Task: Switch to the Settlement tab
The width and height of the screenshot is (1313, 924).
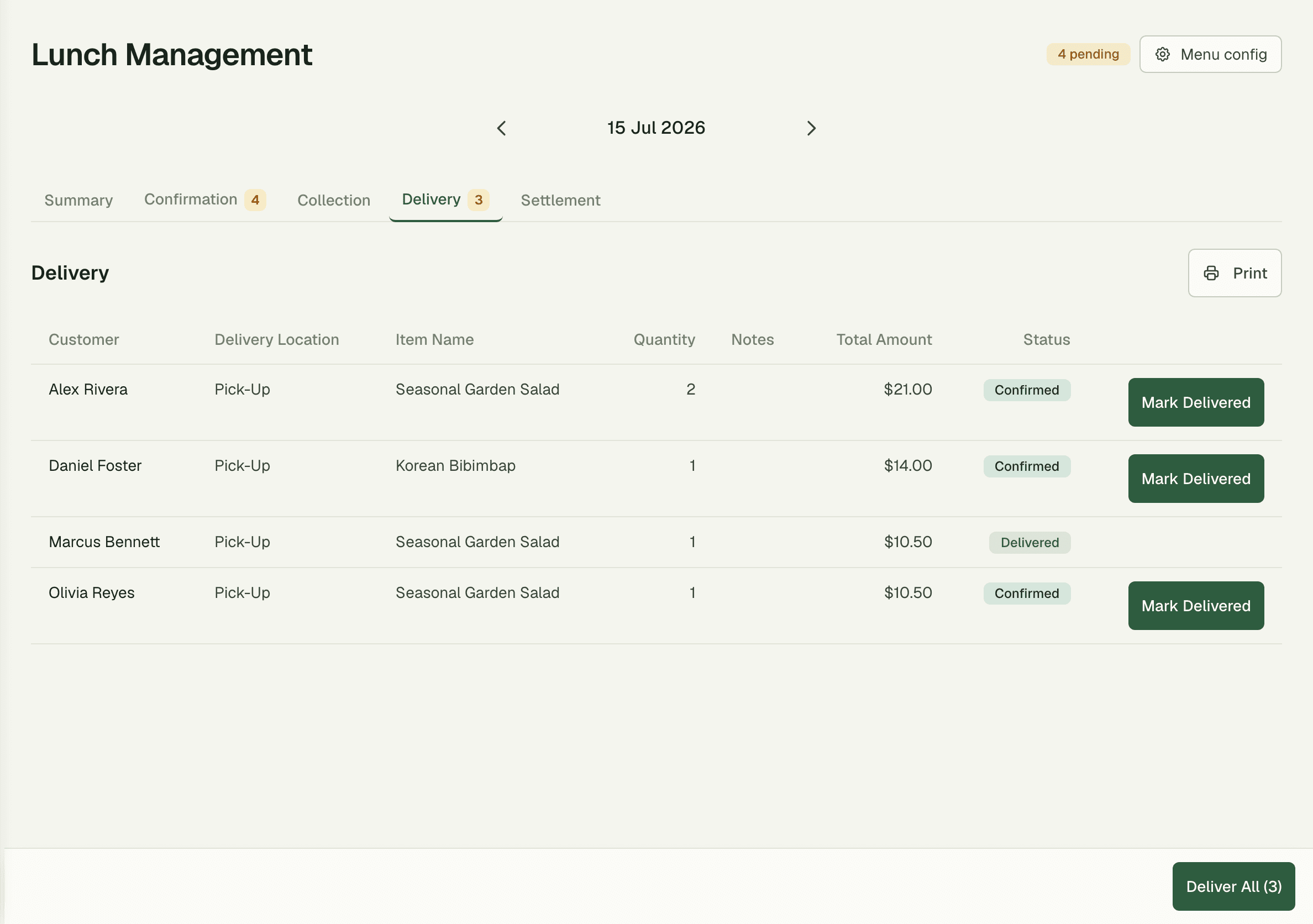Action: tap(560, 200)
